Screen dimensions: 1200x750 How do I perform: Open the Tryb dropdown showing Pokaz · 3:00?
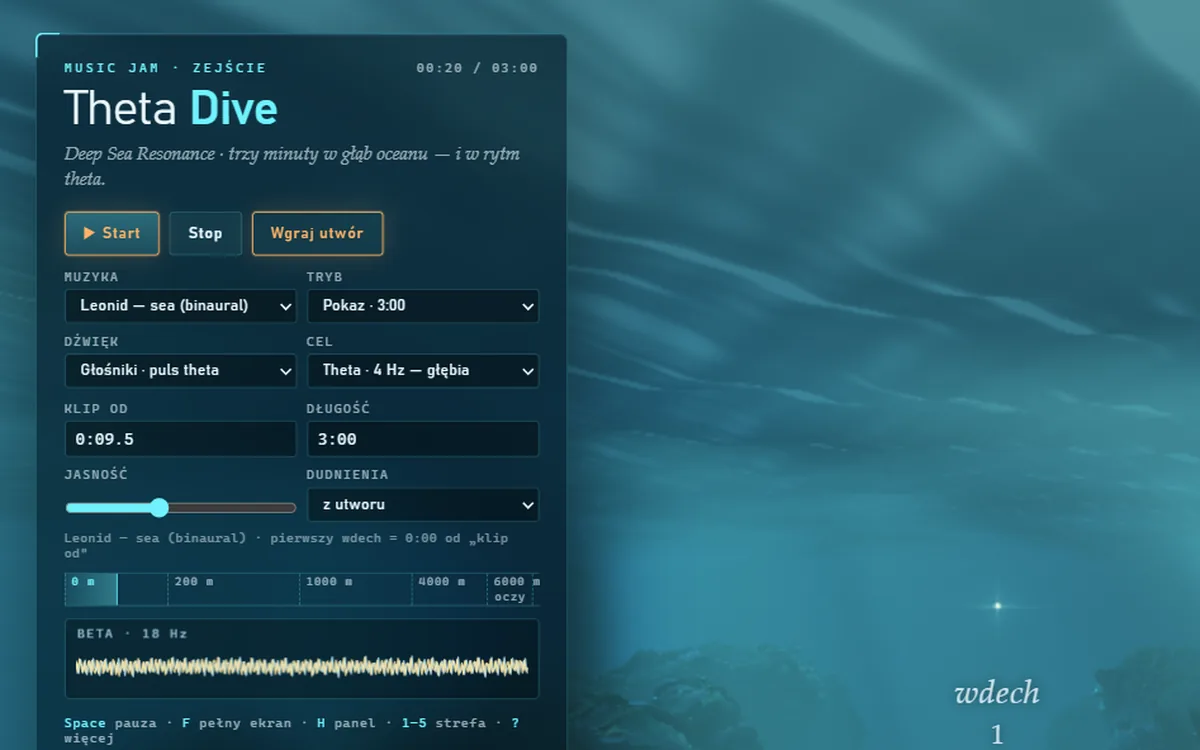[x=423, y=306]
